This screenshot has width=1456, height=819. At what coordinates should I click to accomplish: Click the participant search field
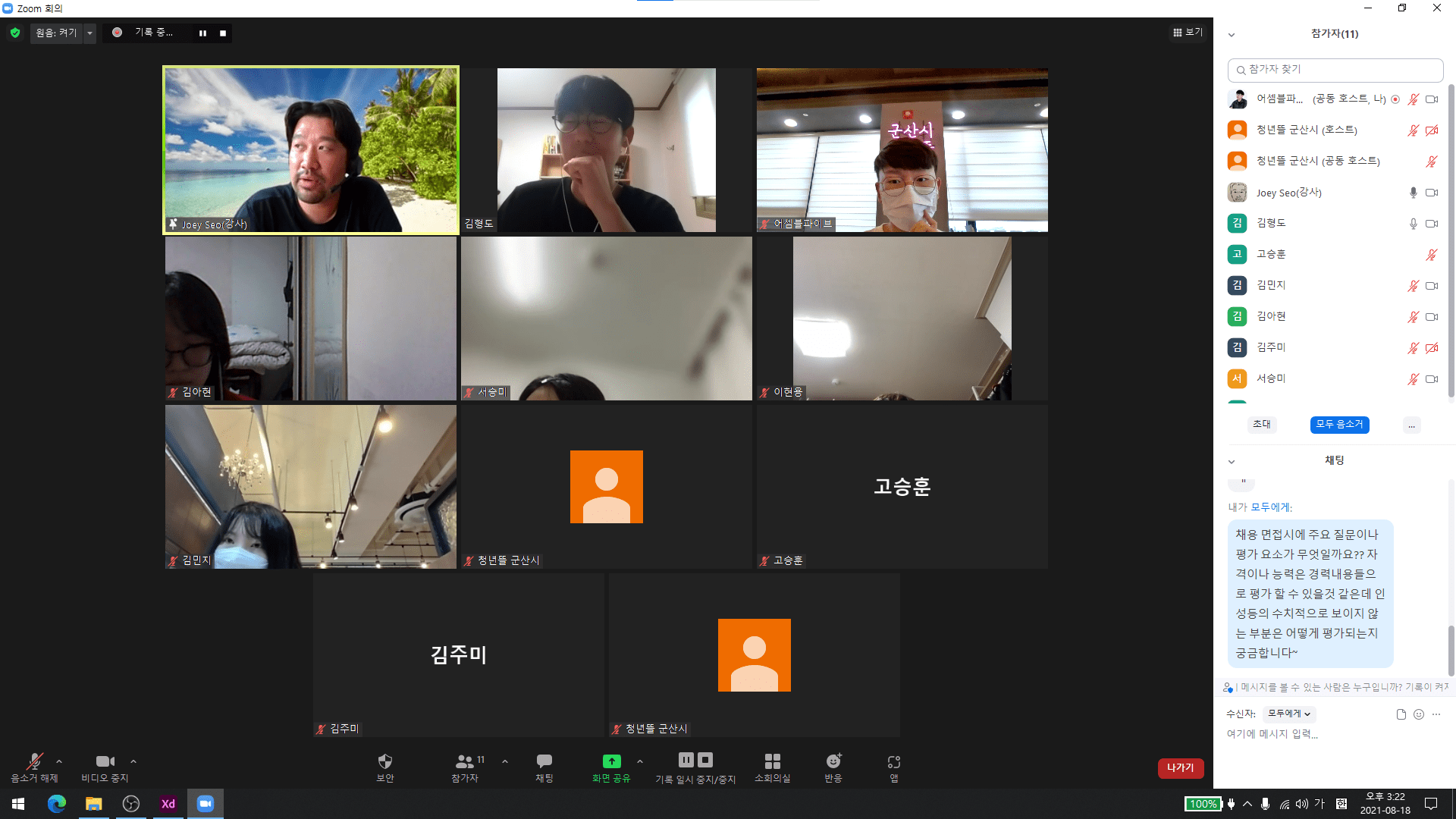[x=1335, y=70]
